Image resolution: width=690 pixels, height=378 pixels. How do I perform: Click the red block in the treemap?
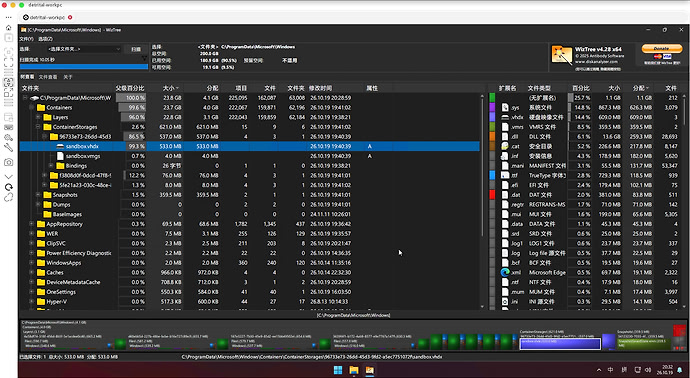pos(679,331)
